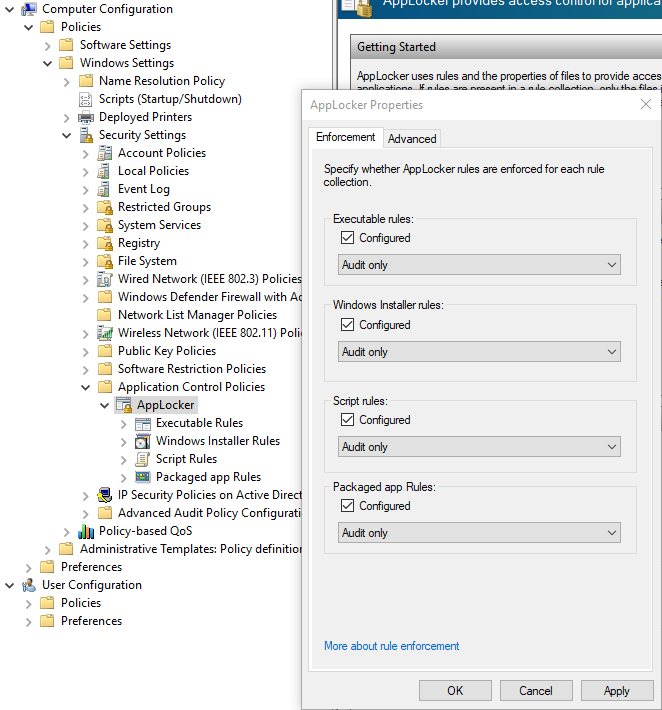
Task: Click the Policy-based QoS chart icon
Action: (x=86, y=531)
